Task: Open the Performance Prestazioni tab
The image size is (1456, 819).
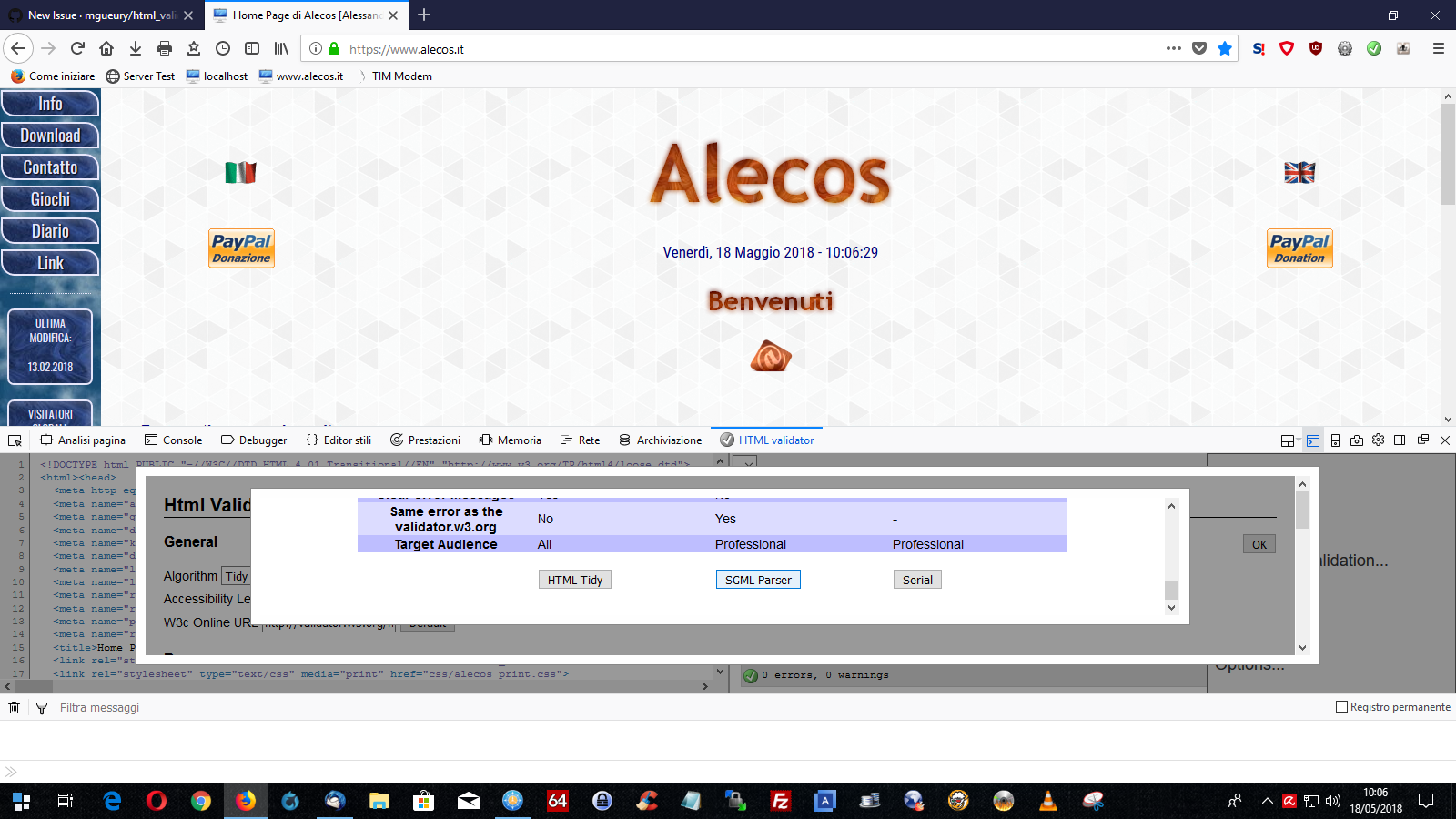Action: tap(425, 440)
